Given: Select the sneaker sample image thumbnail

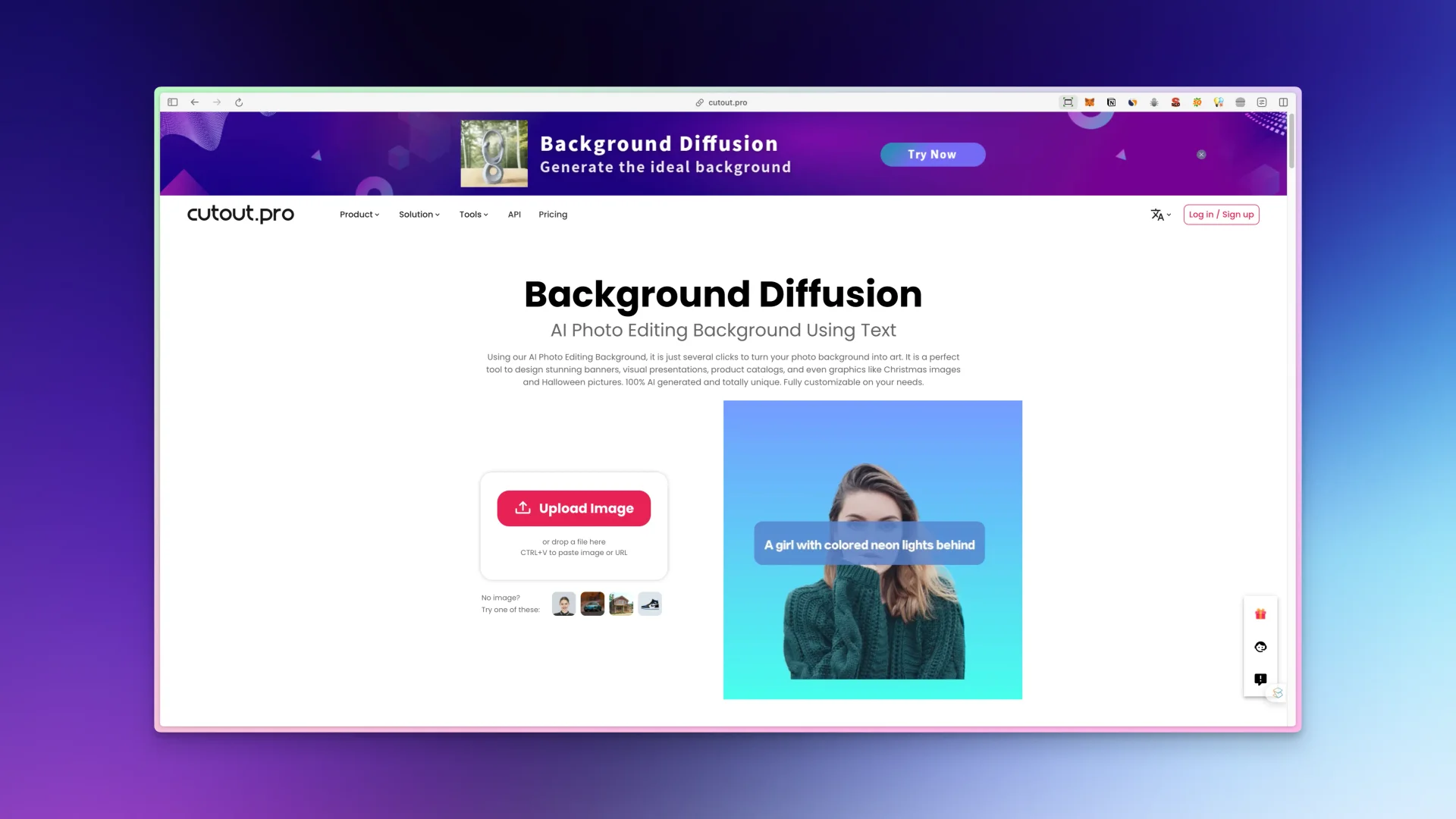Looking at the screenshot, I should click(650, 604).
